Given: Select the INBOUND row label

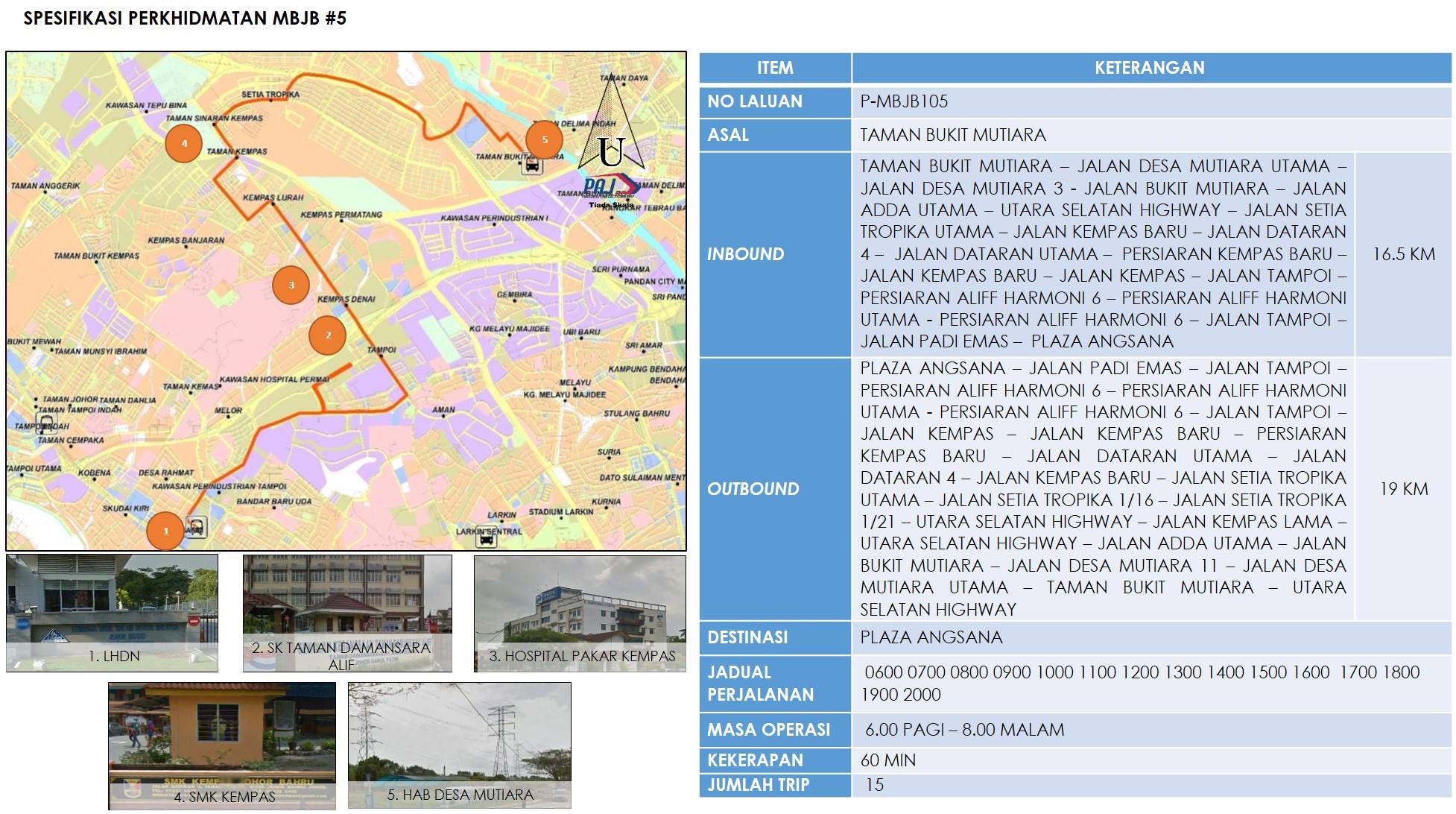Looking at the screenshot, I should tap(746, 254).
